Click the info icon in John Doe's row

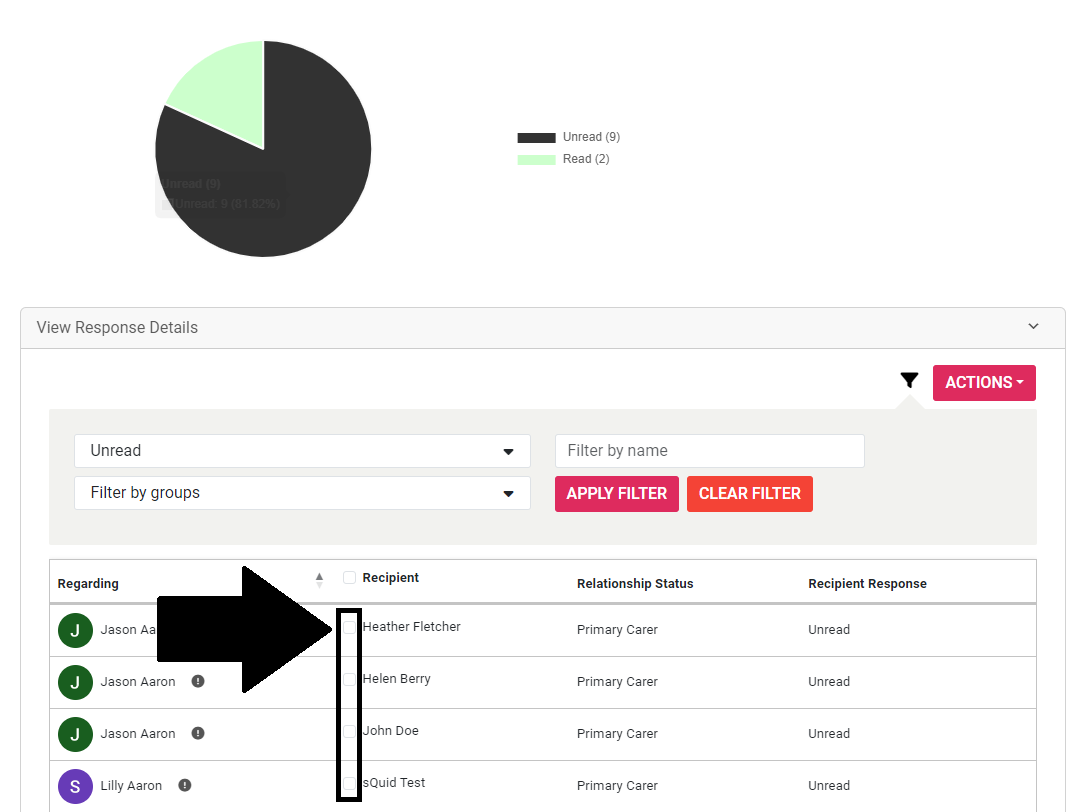pyautogui.click(x=198, y=733)
